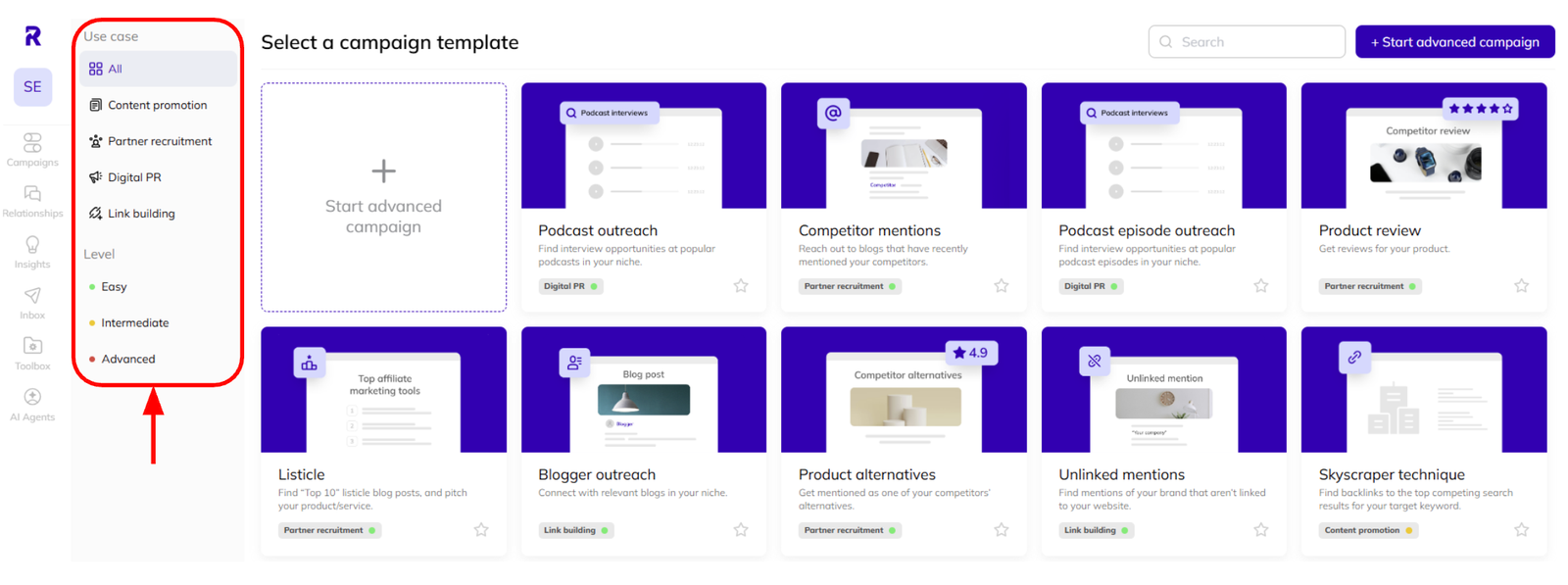
Task: Click the Skyscraper technique title
Action: pos(1392,475)
